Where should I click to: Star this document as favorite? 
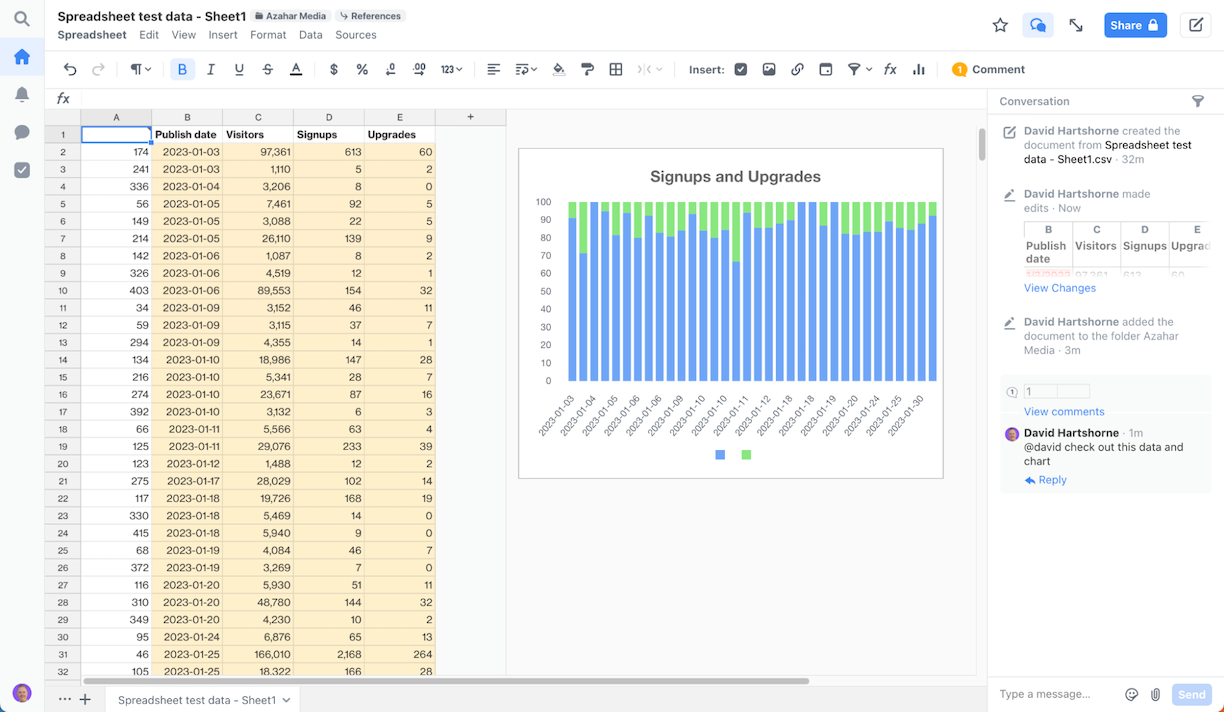[1000, 25]
